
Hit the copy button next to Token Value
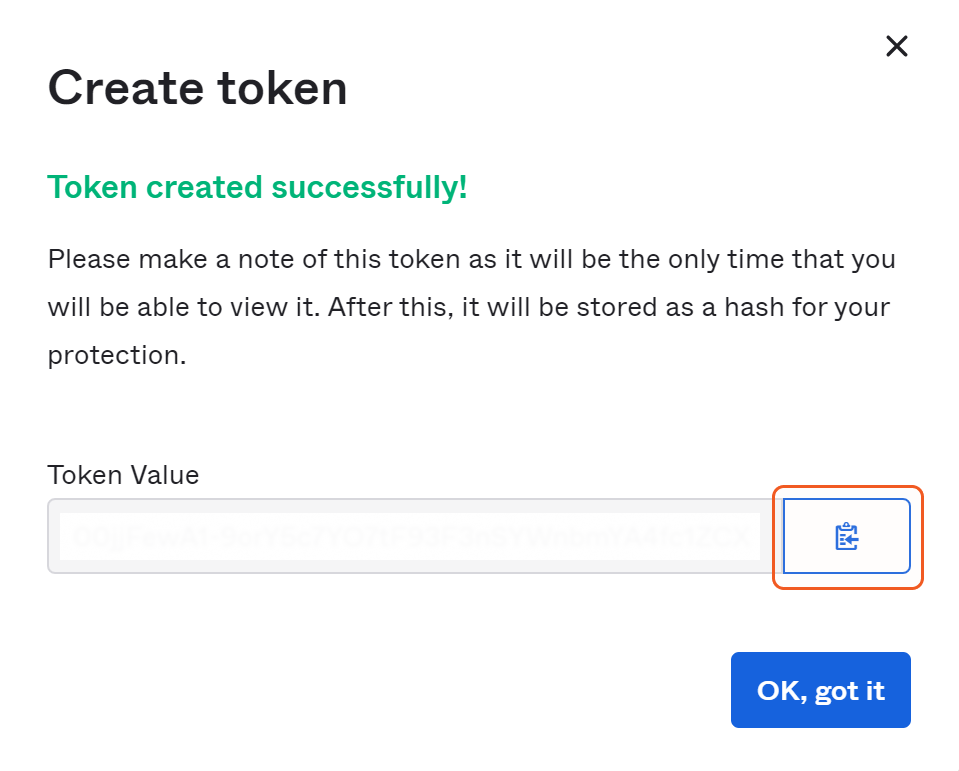click(x=847, y=537)
